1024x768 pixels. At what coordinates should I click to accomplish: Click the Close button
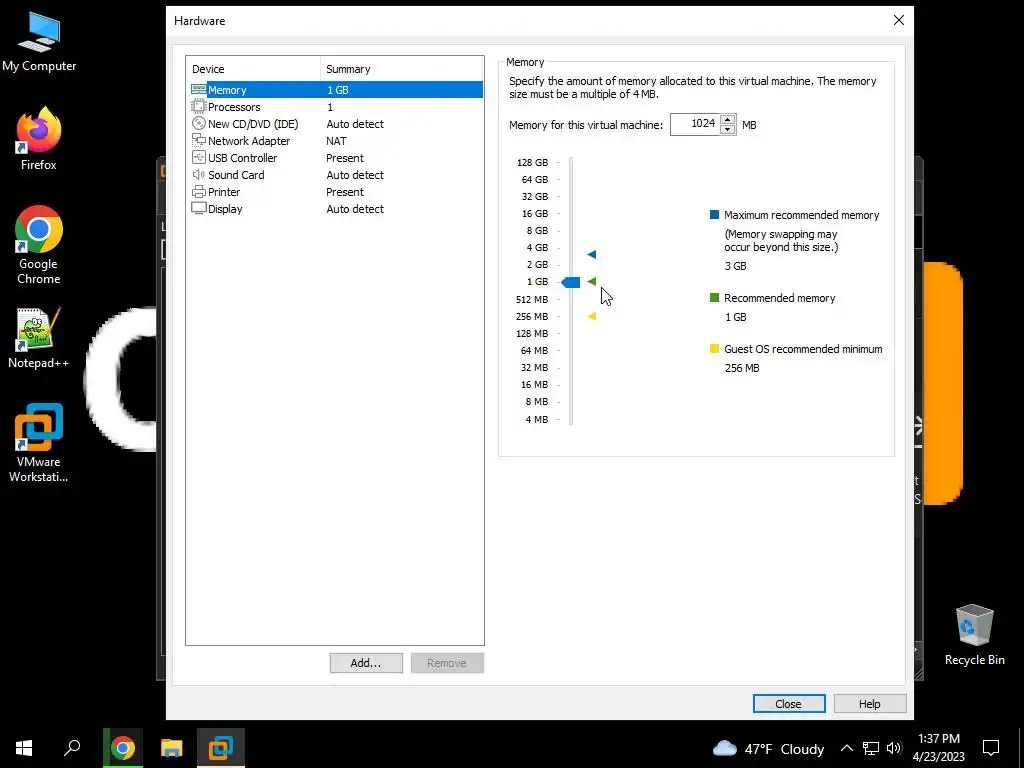click(x=788, y=704)
